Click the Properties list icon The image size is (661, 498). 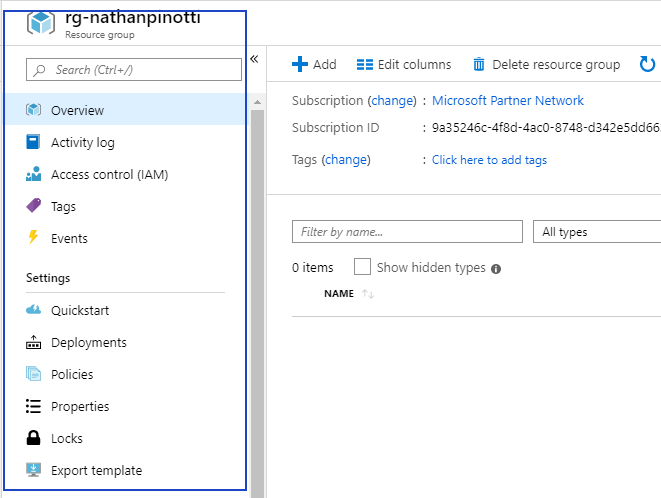pyautogui.click(x=33, y=406)
